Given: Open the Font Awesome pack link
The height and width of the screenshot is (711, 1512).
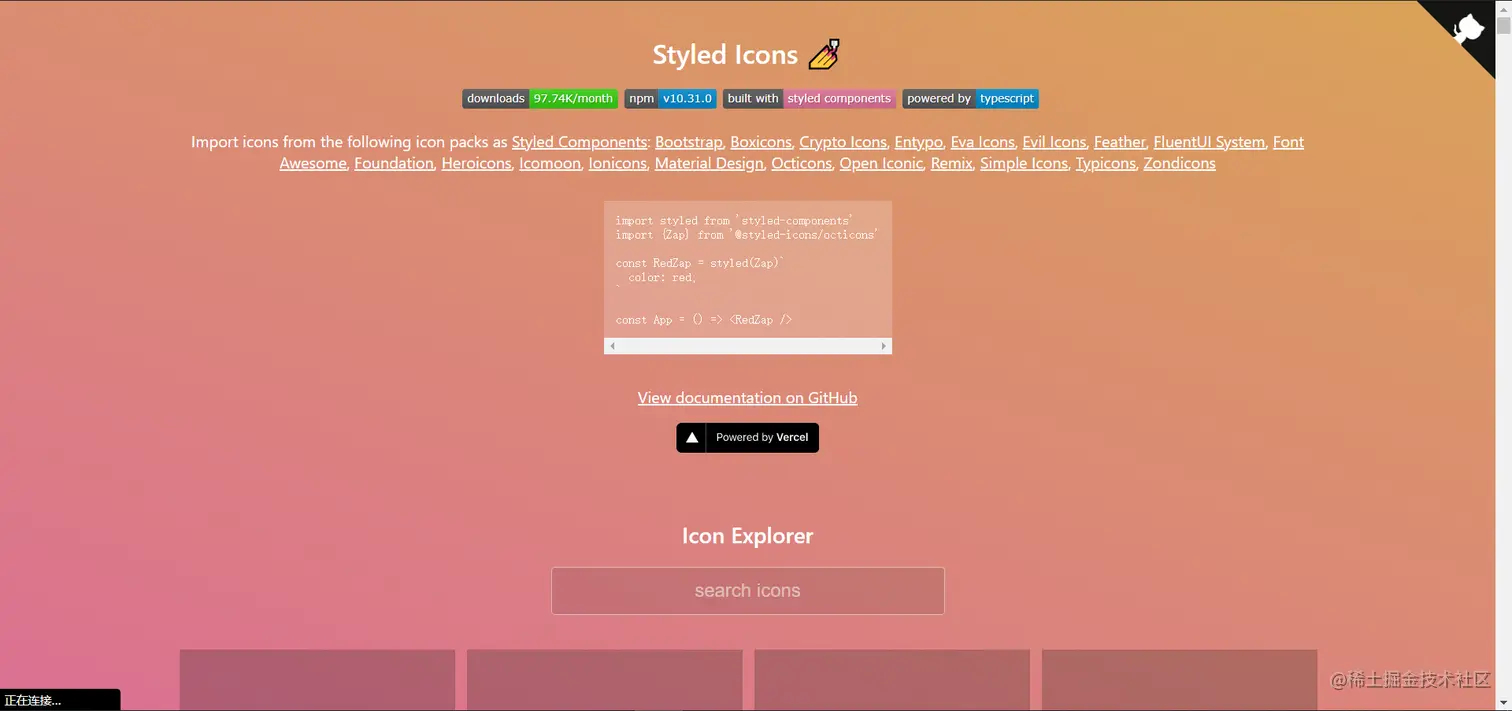Looking at the screenshot, I should point(1288,142).
